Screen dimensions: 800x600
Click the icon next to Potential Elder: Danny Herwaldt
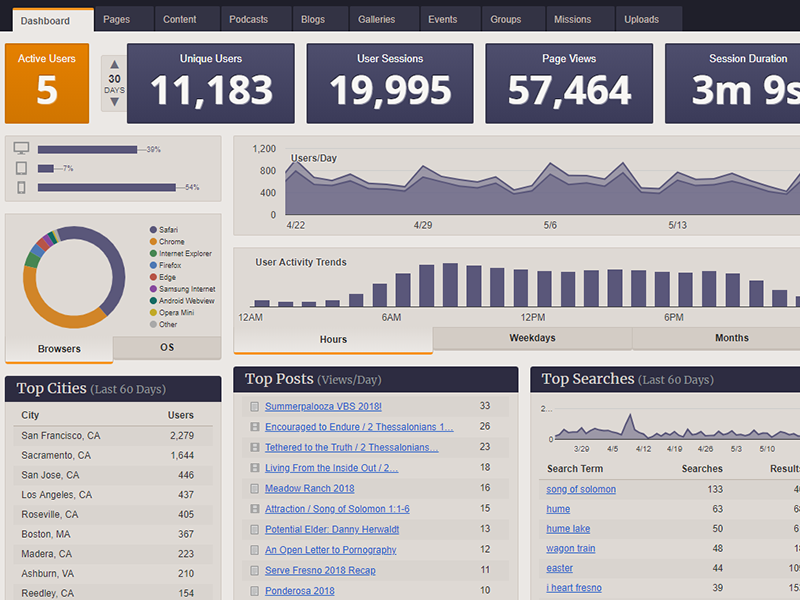pyautogui.click(x=252, y=529)
